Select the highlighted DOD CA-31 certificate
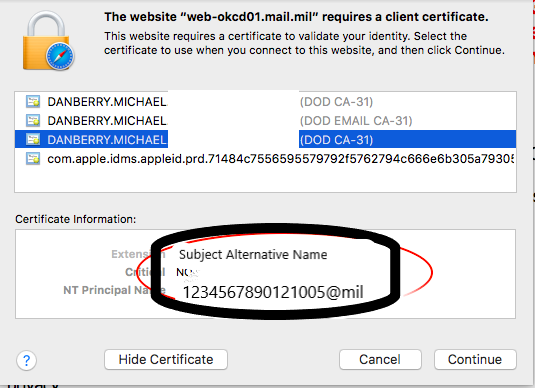 coord(265,139)
